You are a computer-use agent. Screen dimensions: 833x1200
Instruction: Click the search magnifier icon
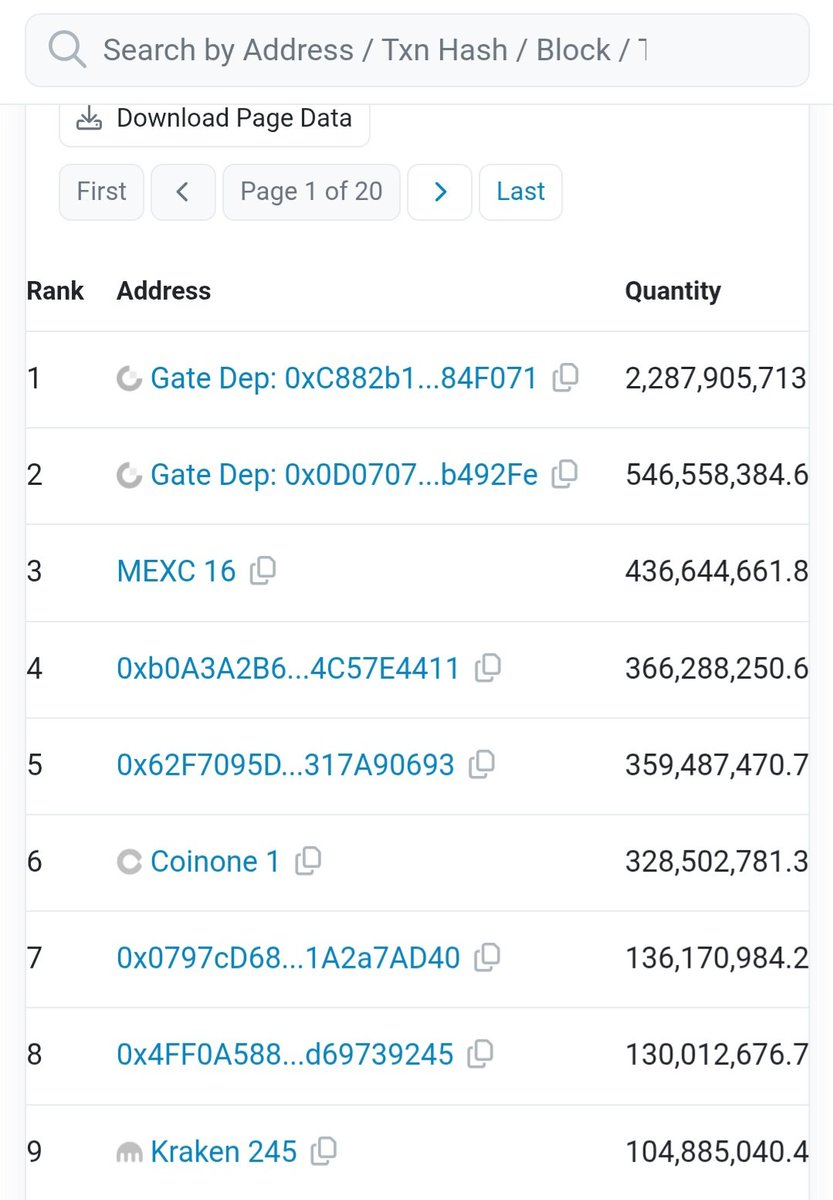(x=67, y=49)
